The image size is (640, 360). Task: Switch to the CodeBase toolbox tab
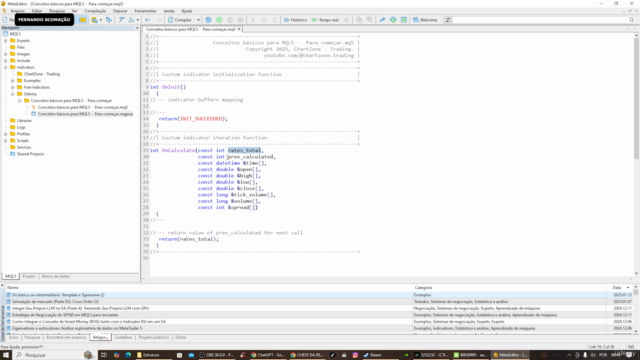[x=123, y=338]
